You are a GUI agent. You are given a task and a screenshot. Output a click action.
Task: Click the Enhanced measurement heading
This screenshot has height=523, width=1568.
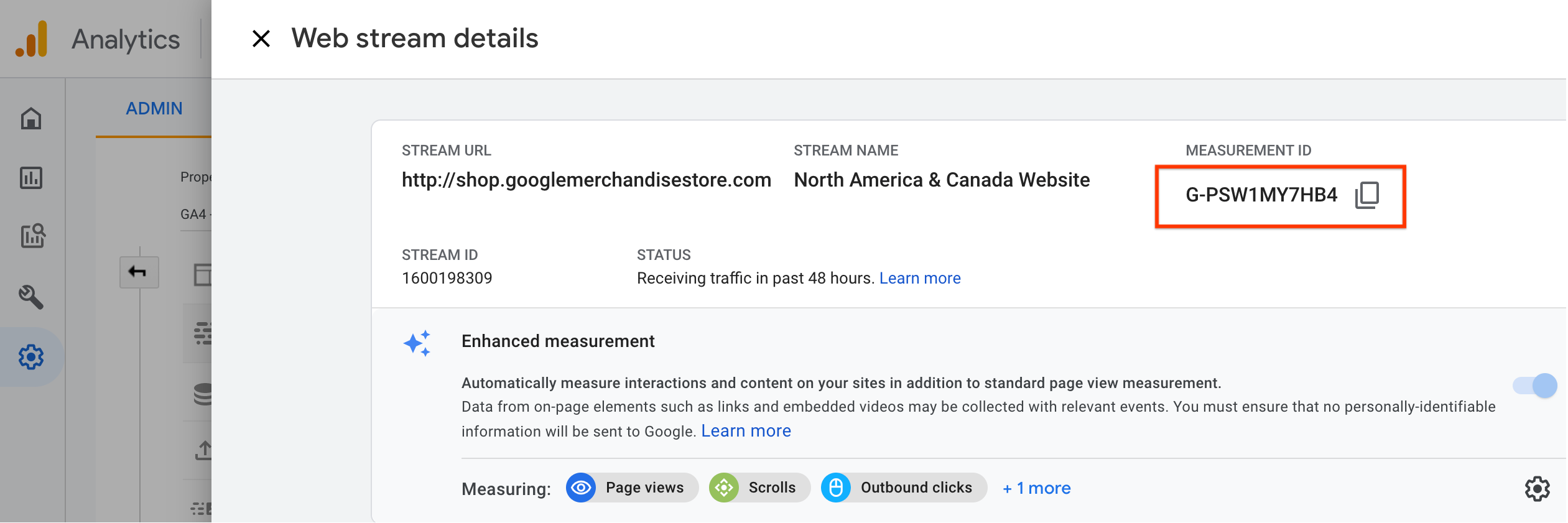point(558,341)
